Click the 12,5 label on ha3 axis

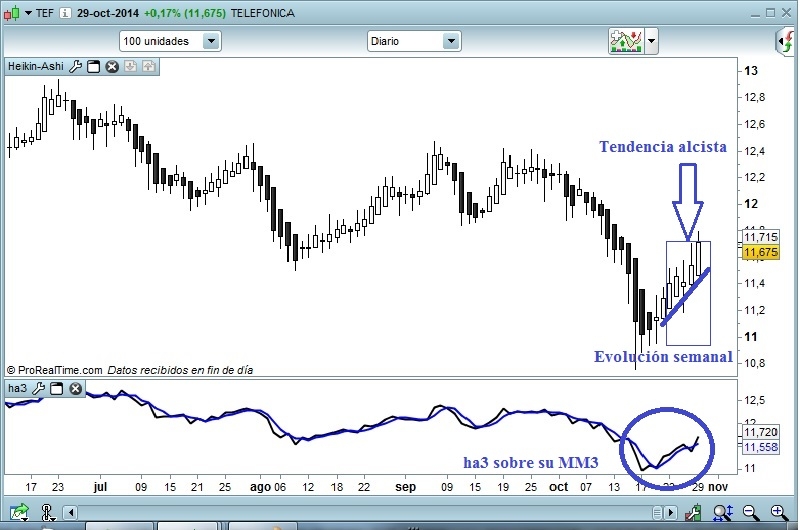tap(755, 400)
